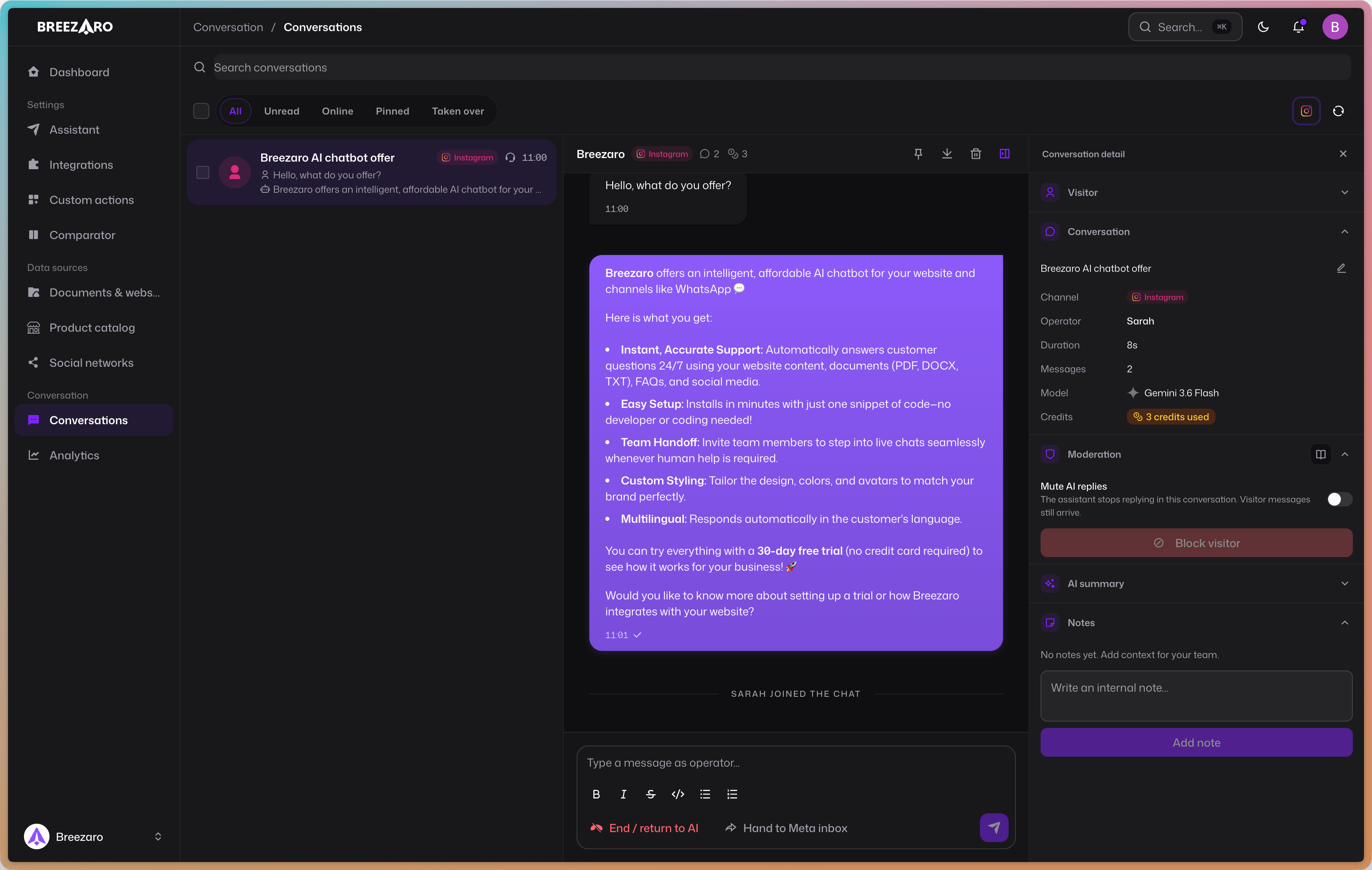Open the Dashboard sidebar item
The width and height of the screenshot is (1372, 870).
pyautogui.click(x=93, y=72)
